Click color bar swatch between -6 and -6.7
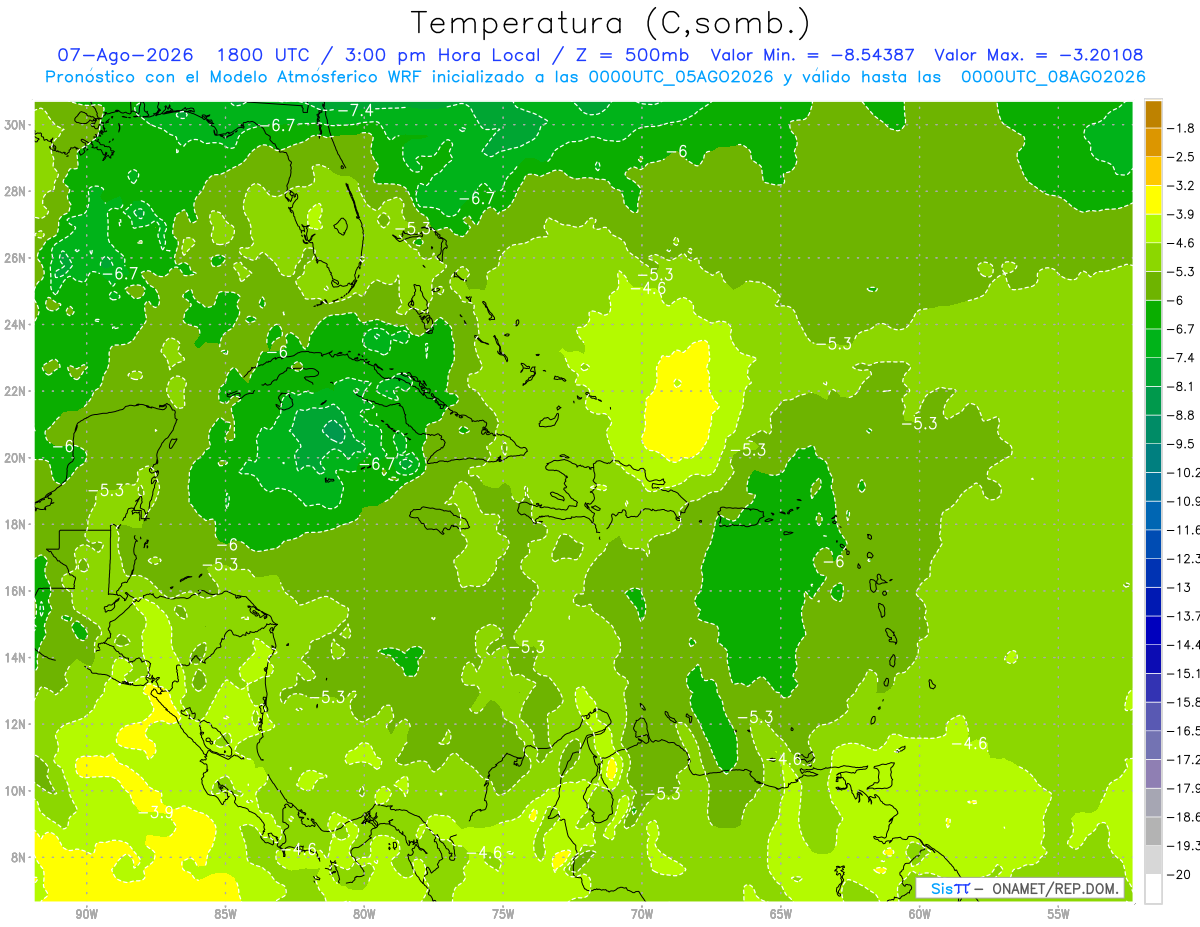The width and height of the screenshot is (1200, 927). point(1153,314)
